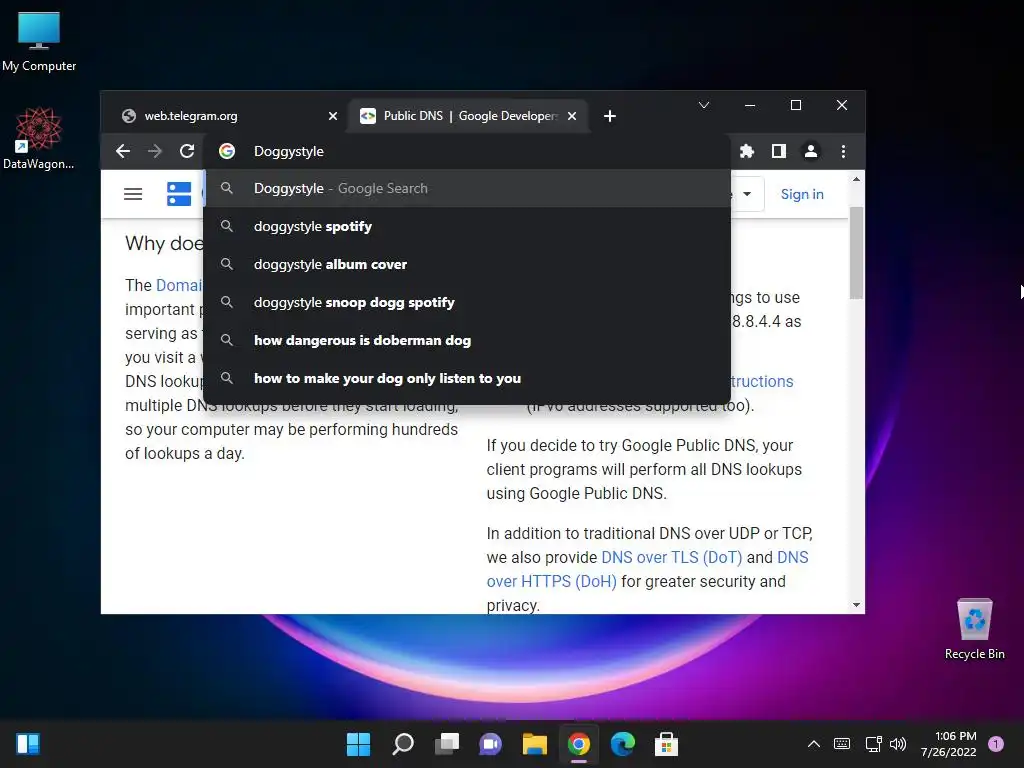Open the volume speaker tray icon
This screenshot has height=768, width=1024.
899,744
